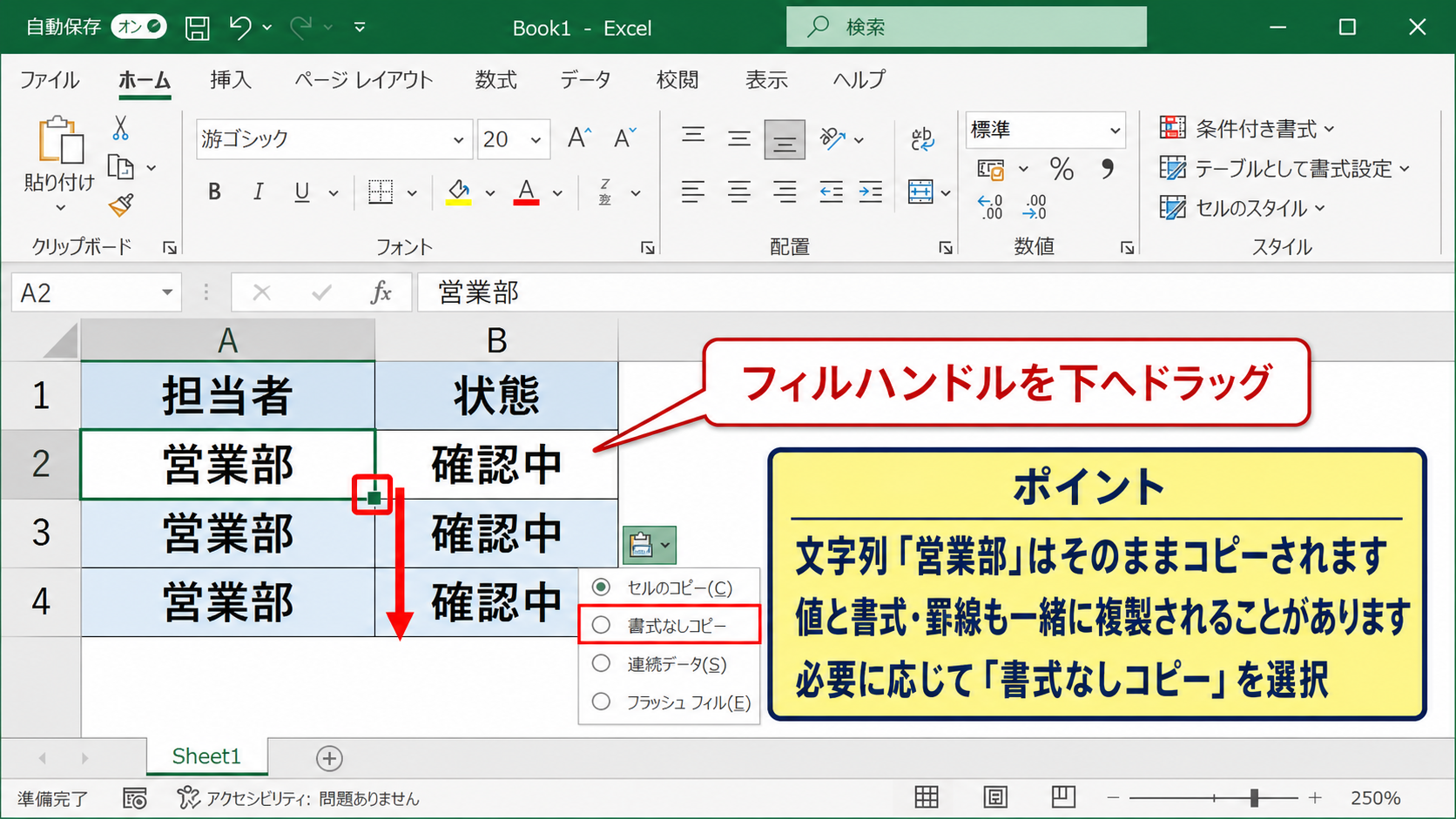Open Merge and Center dropdown arrow

tap(946, 193)
